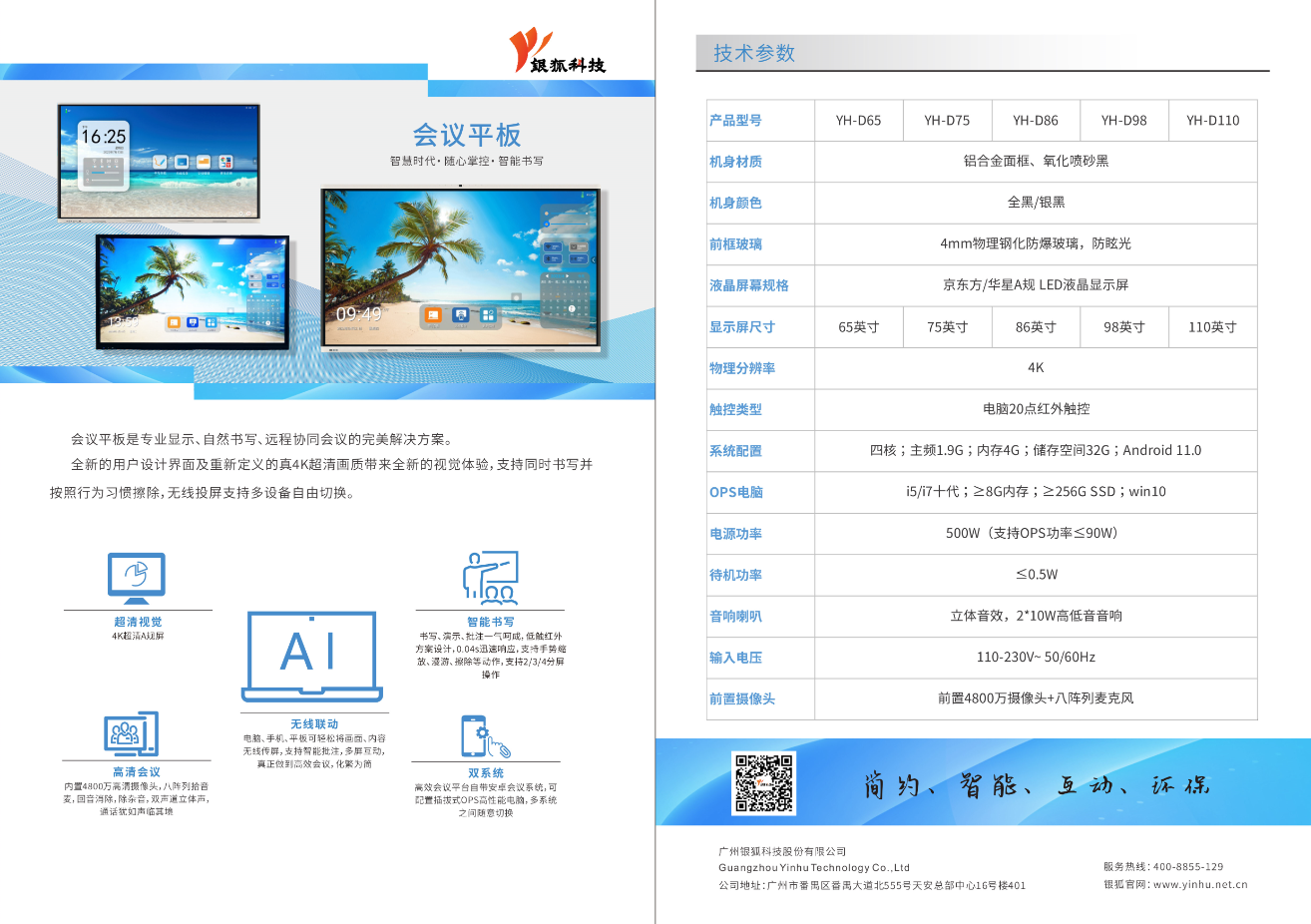Image resolution: width=1311 pixels, height=924 pixels.
Task: Click the 银狐科技 company logo
Action: [556, 52]
